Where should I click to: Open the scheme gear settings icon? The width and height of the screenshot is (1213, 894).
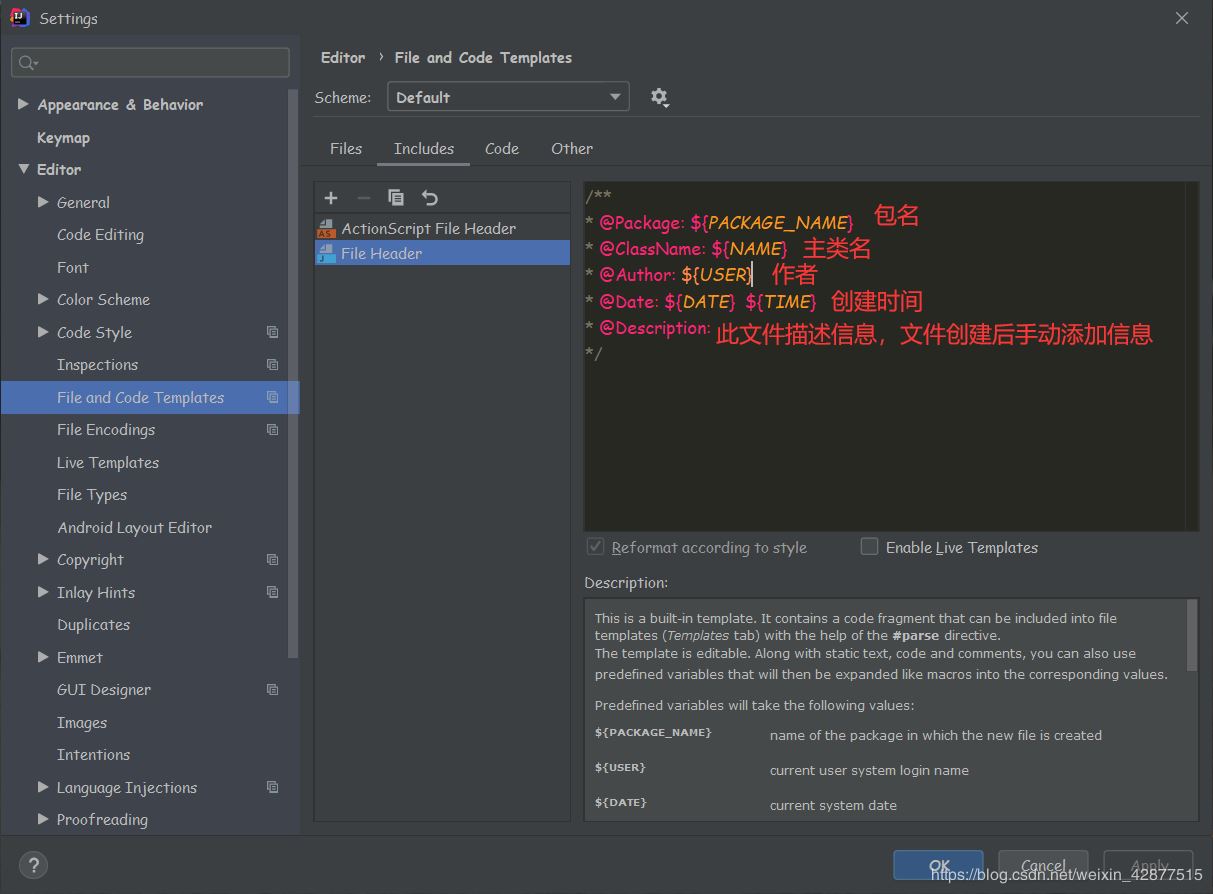(659, 97)
